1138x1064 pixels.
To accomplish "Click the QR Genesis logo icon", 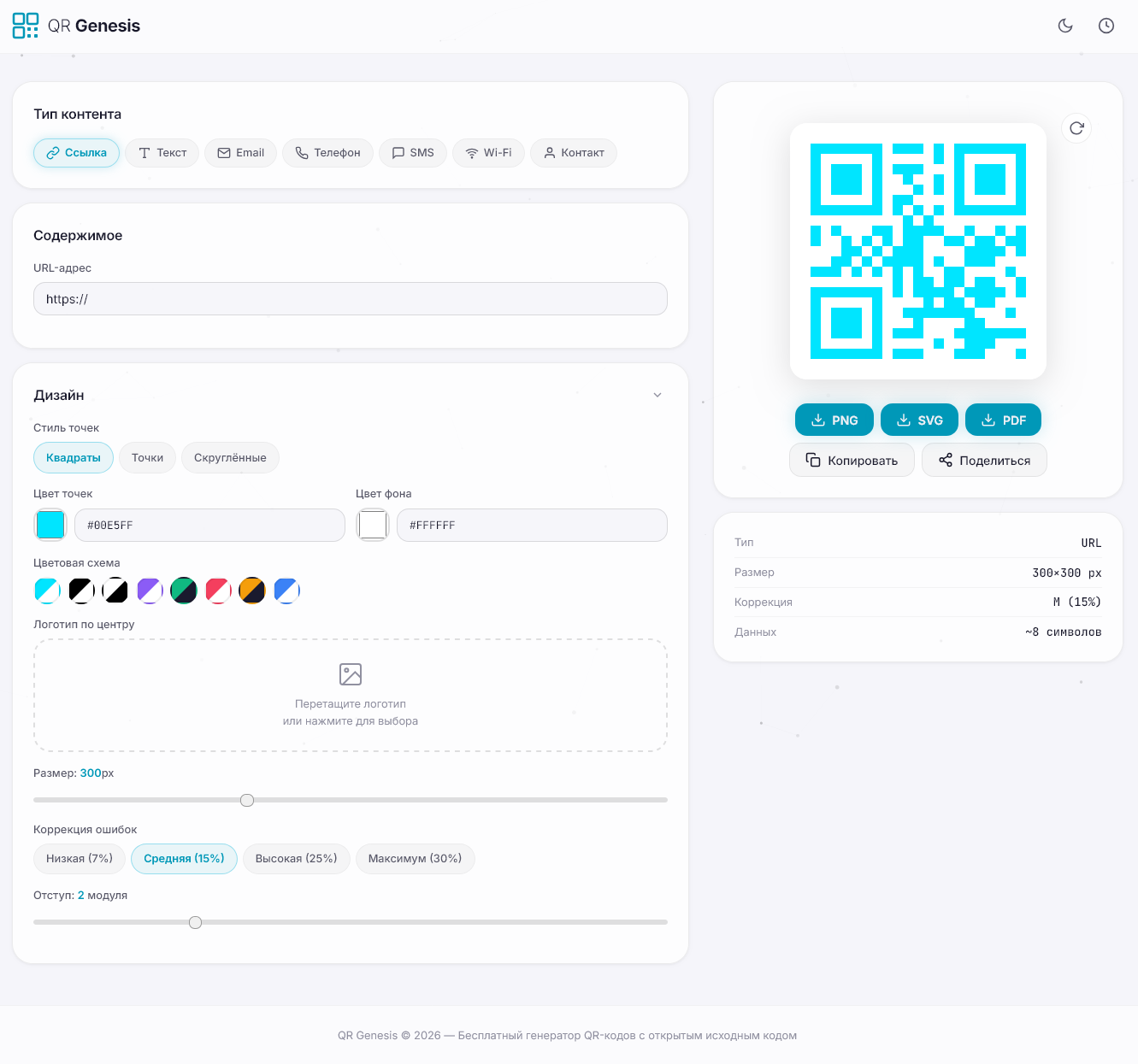I will click(26, 26).
